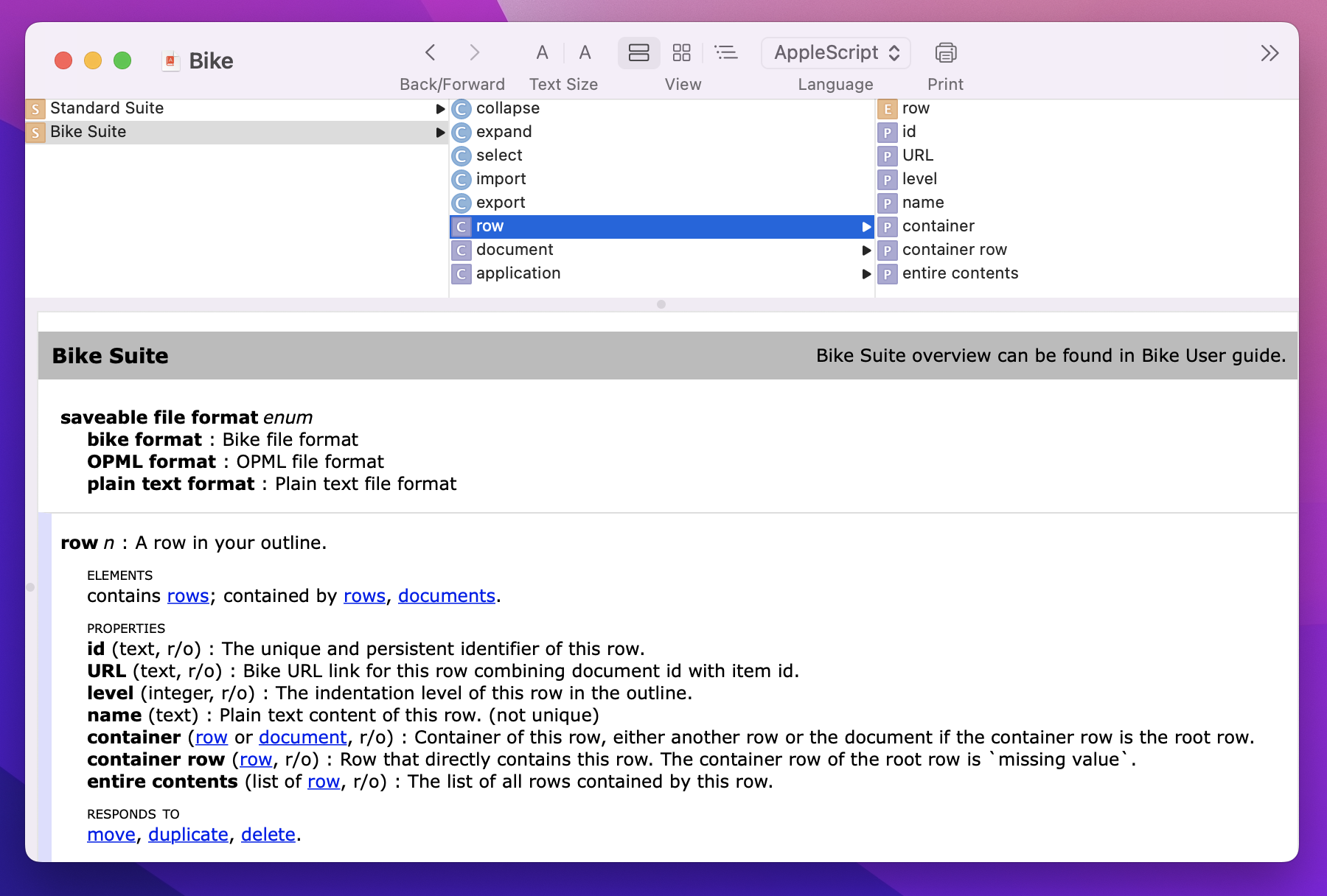Screen dimensions: 1327x896
Task: Open the duplicate command link
Action: click(x=188, y=835)
